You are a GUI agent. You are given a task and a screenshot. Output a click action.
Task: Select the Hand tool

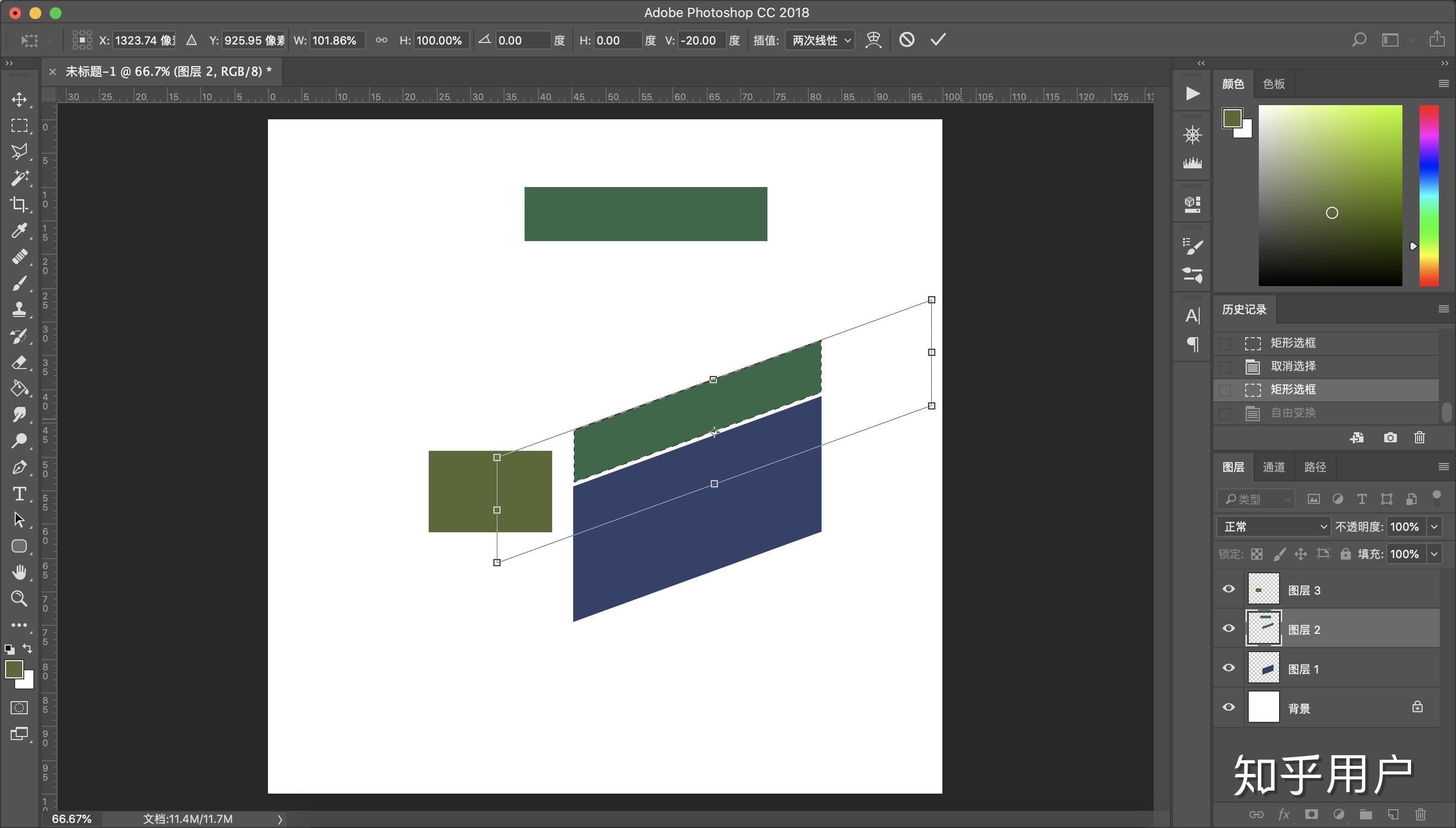point(19,572)
